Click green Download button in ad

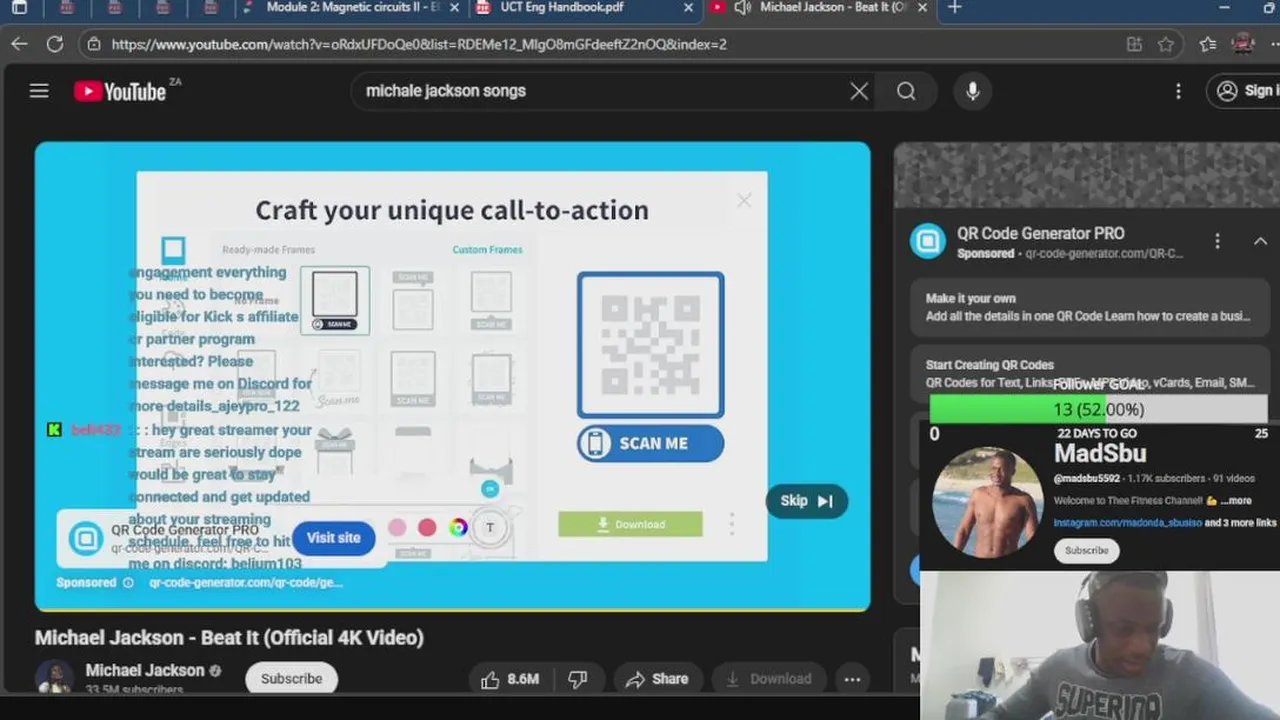click(630, 524)
